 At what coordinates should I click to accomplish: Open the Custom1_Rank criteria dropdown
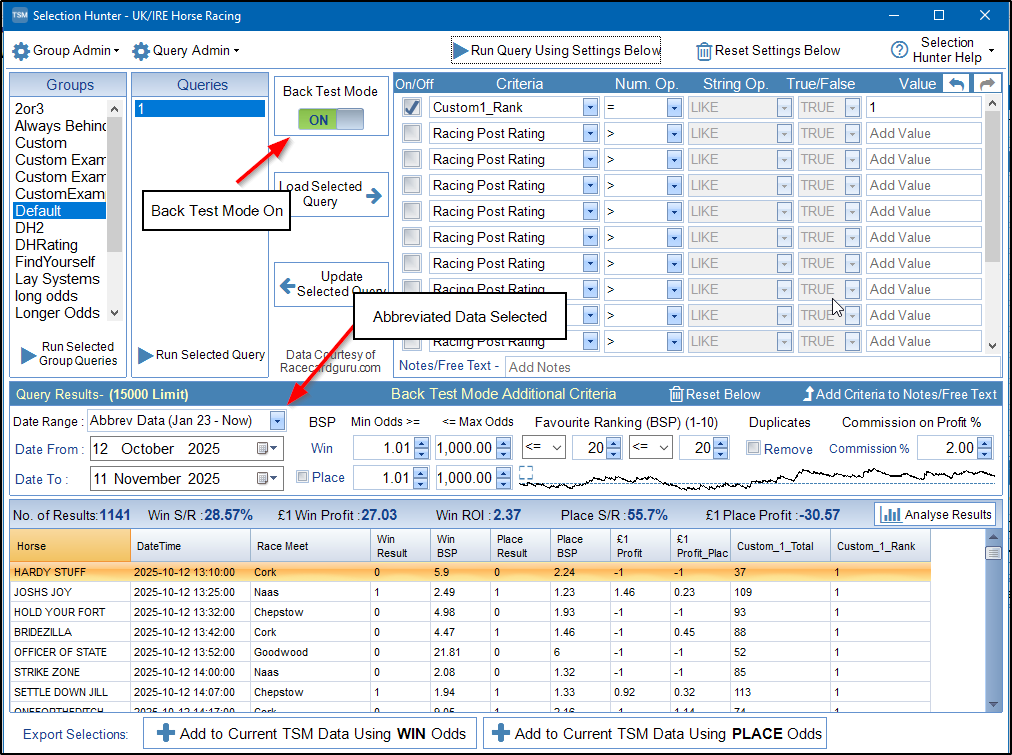click(590, 107)
